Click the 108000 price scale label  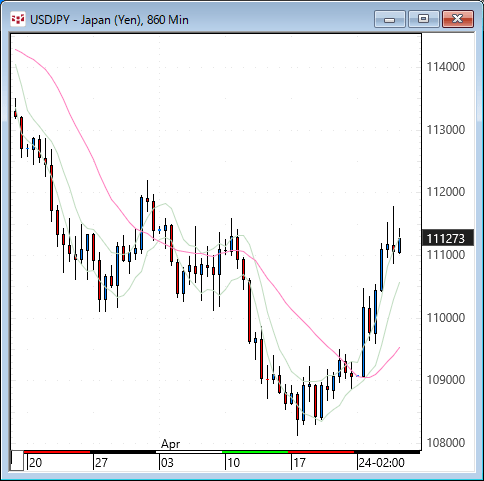(446, 443)
